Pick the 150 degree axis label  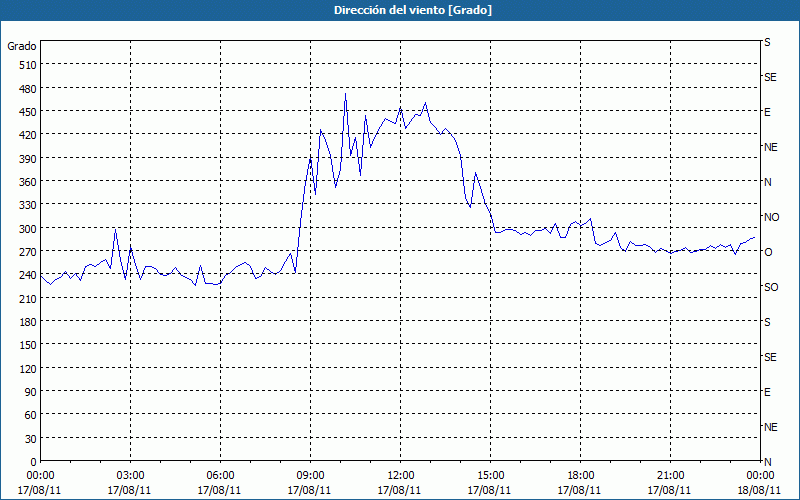pos(28,345)
